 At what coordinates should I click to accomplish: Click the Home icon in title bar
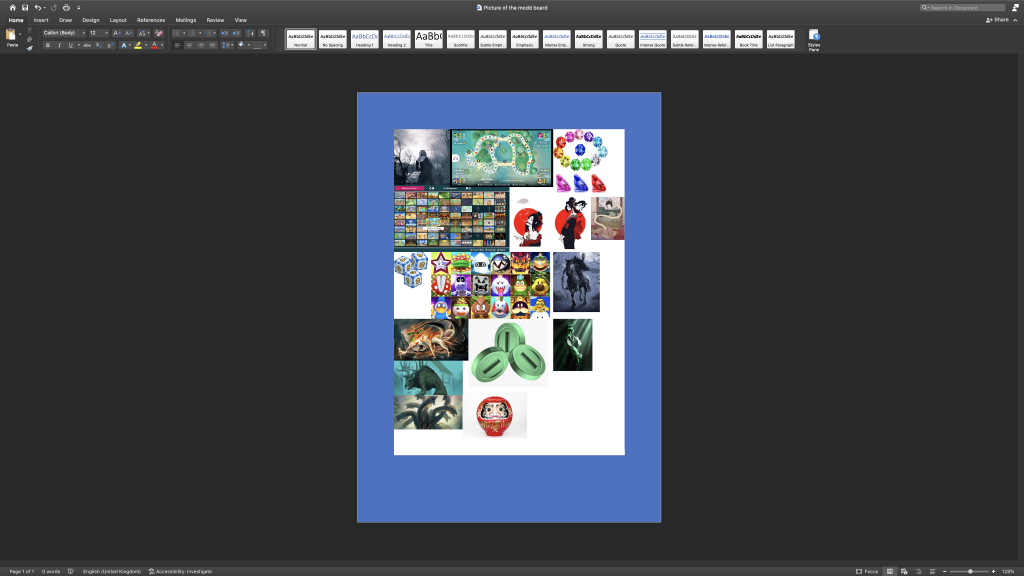click(12, 8)
